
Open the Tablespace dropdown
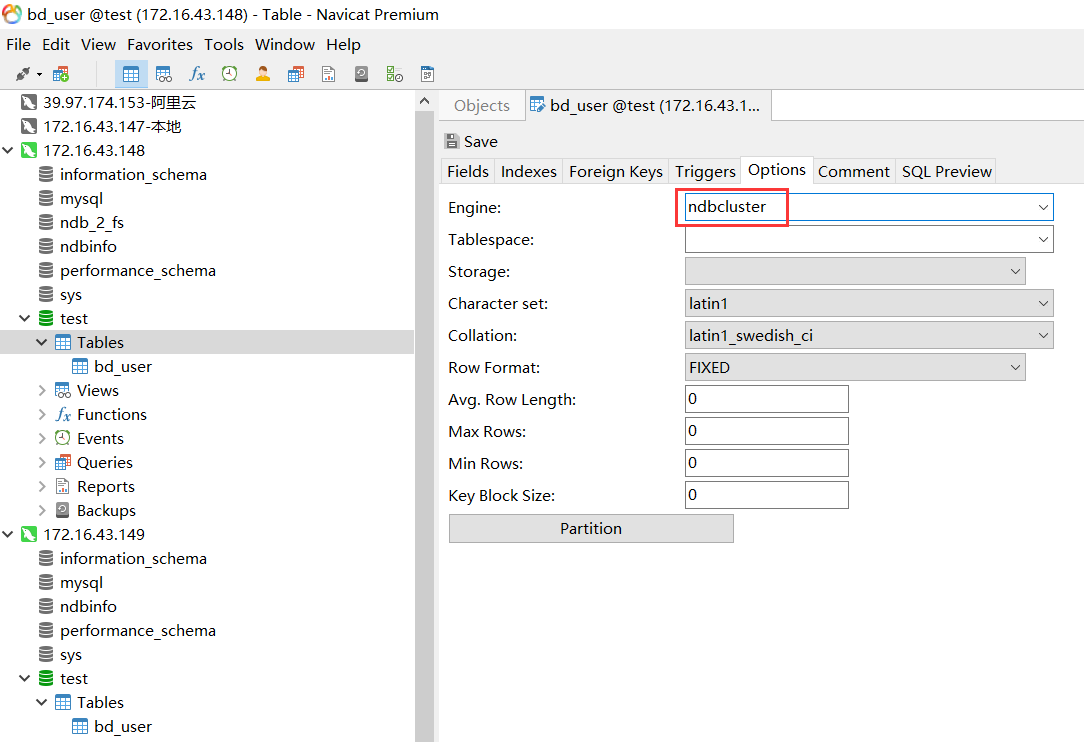point(1043,239)
